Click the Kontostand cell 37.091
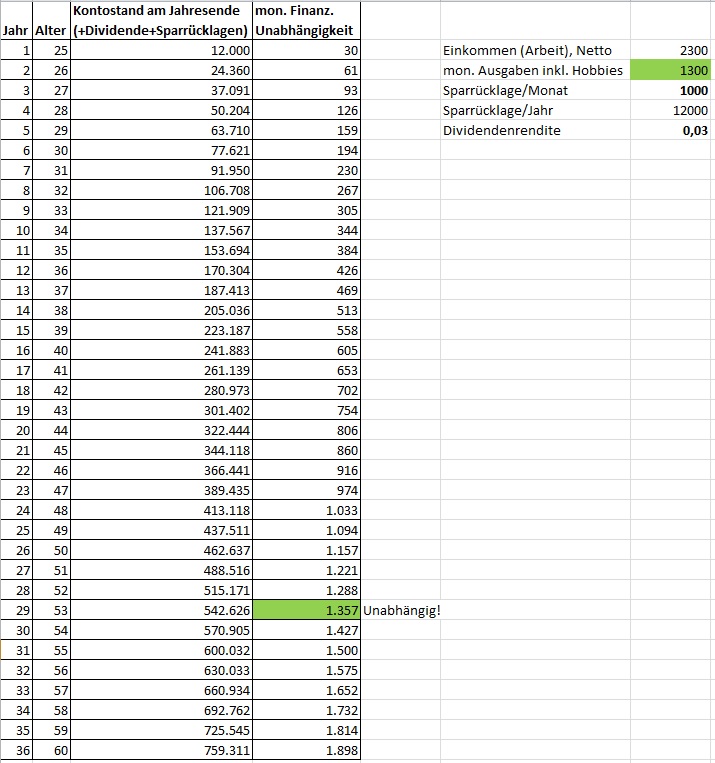This screenshot has height=763, width=715. point(161,90)
